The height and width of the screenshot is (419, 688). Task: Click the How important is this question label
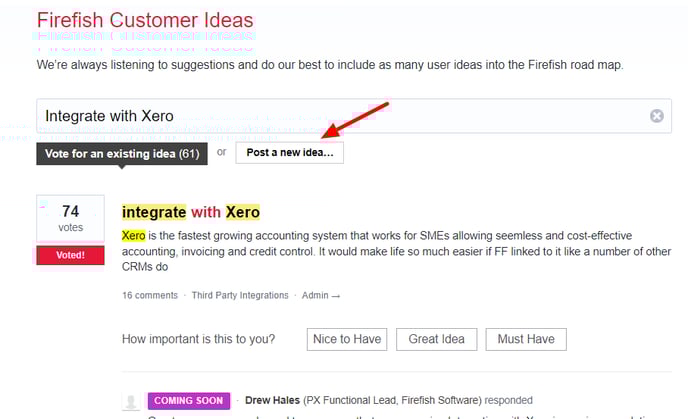point(198,339)
